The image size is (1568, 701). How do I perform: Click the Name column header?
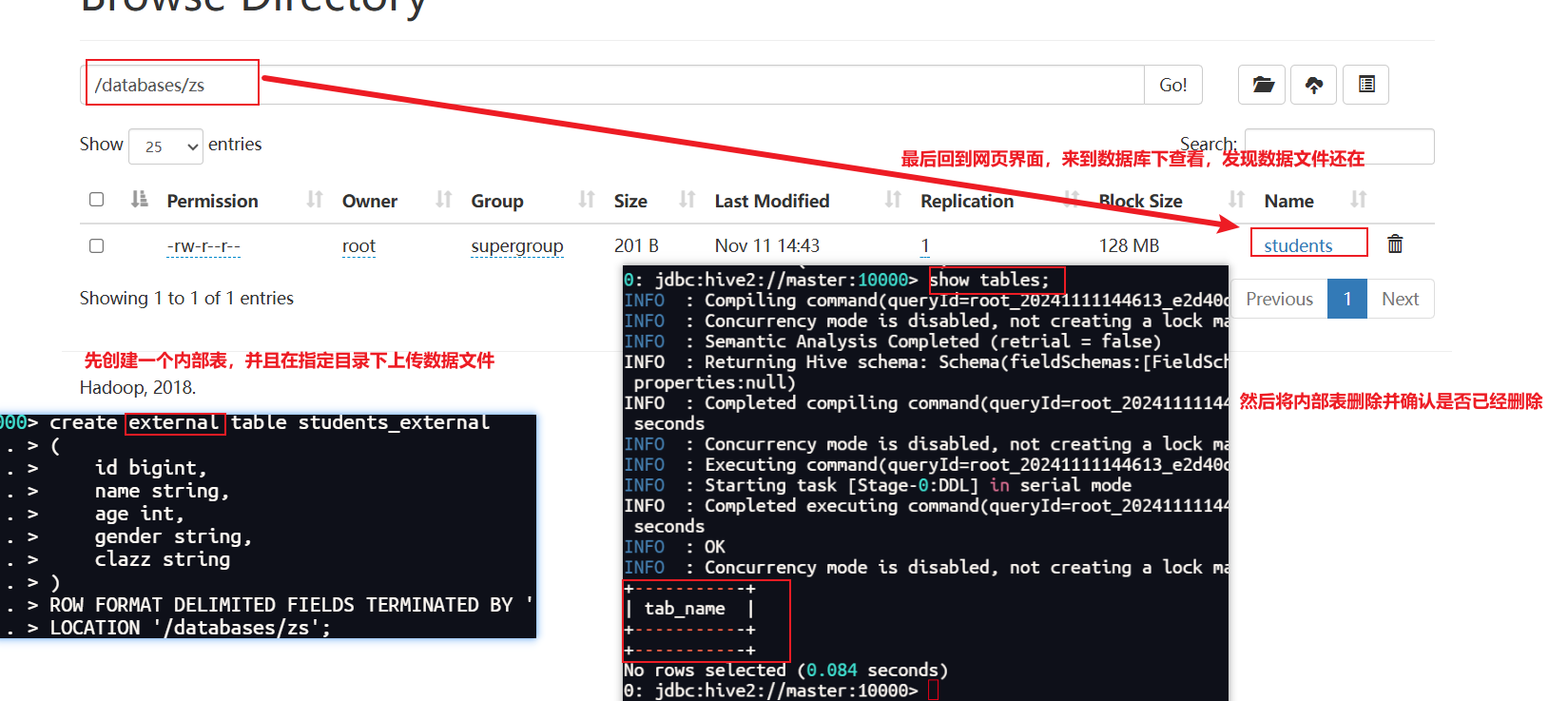tap(1288, 201)
